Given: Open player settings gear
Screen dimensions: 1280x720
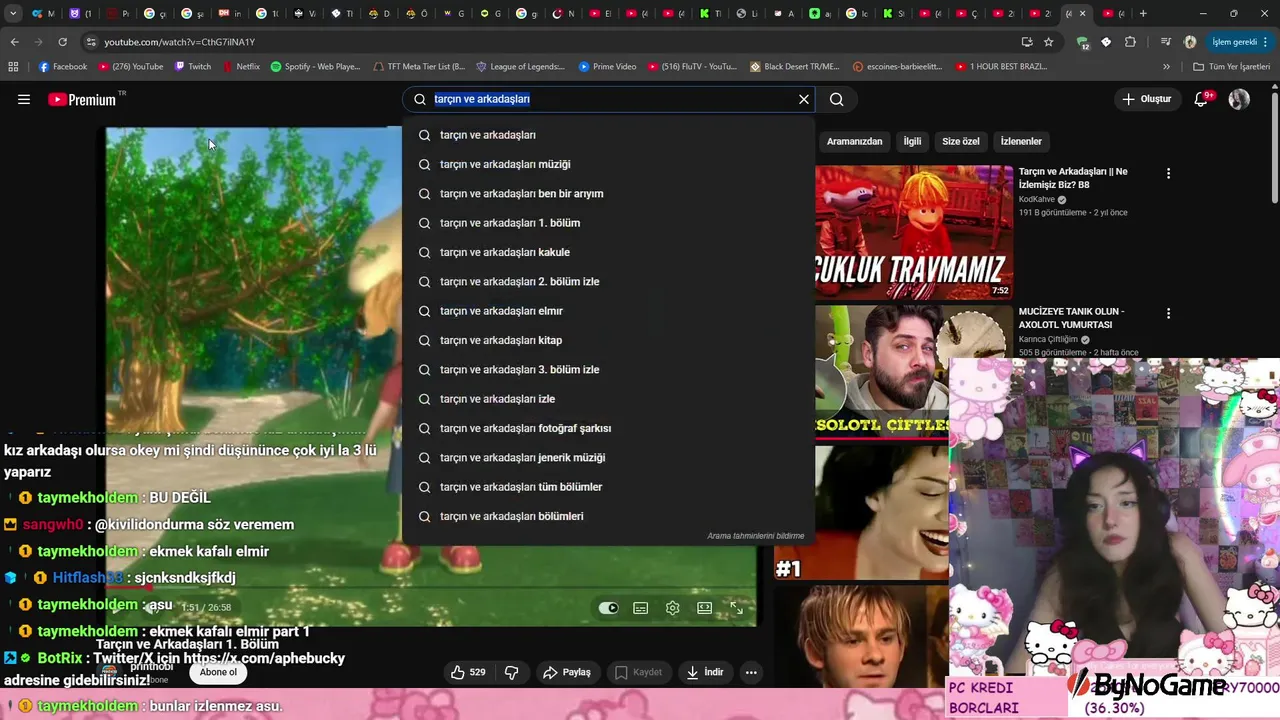Looking at the screenshot, I should (673, 608).
